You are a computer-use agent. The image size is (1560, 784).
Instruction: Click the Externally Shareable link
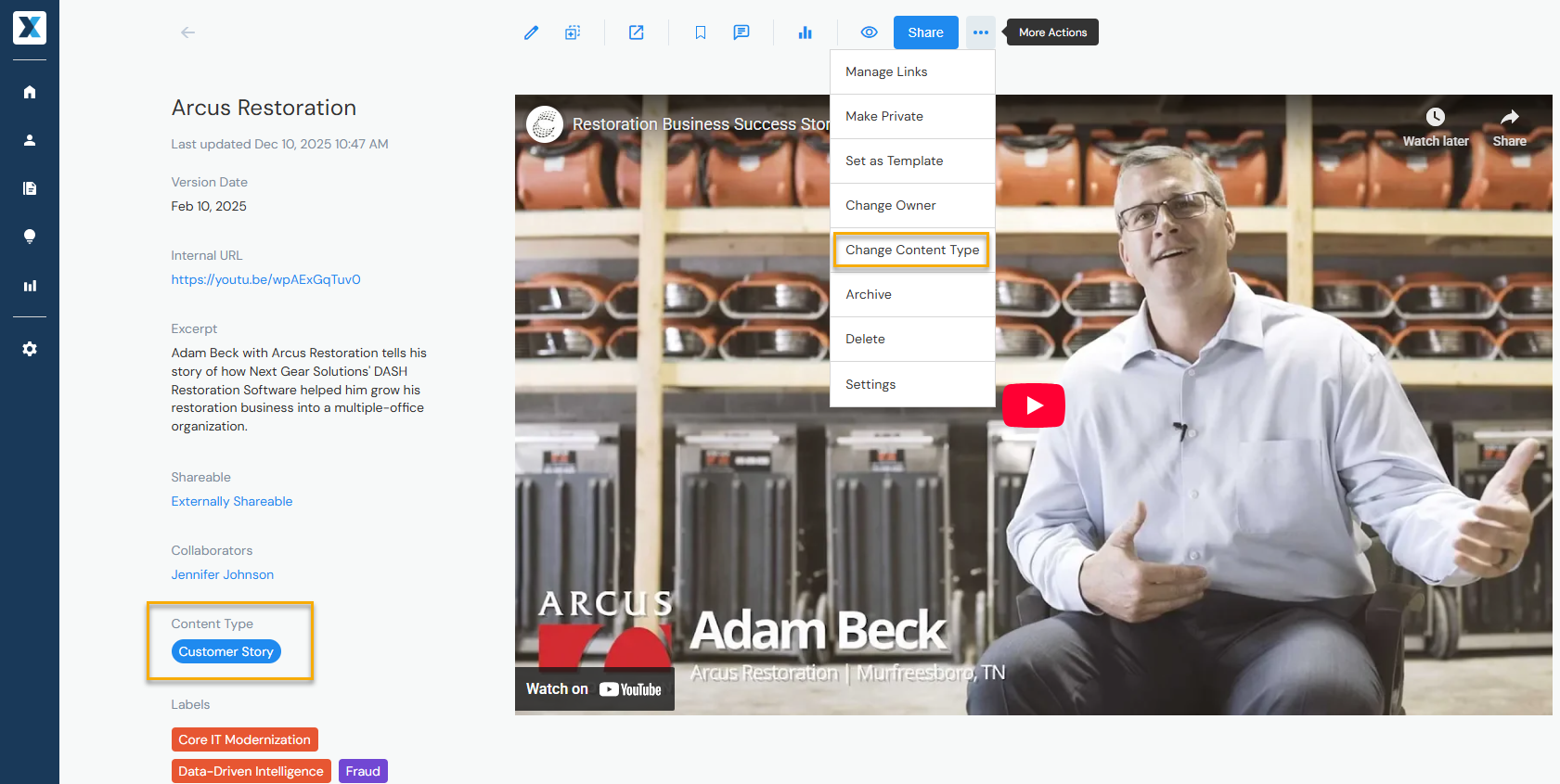pyautogui.click(x=232, y=501)
